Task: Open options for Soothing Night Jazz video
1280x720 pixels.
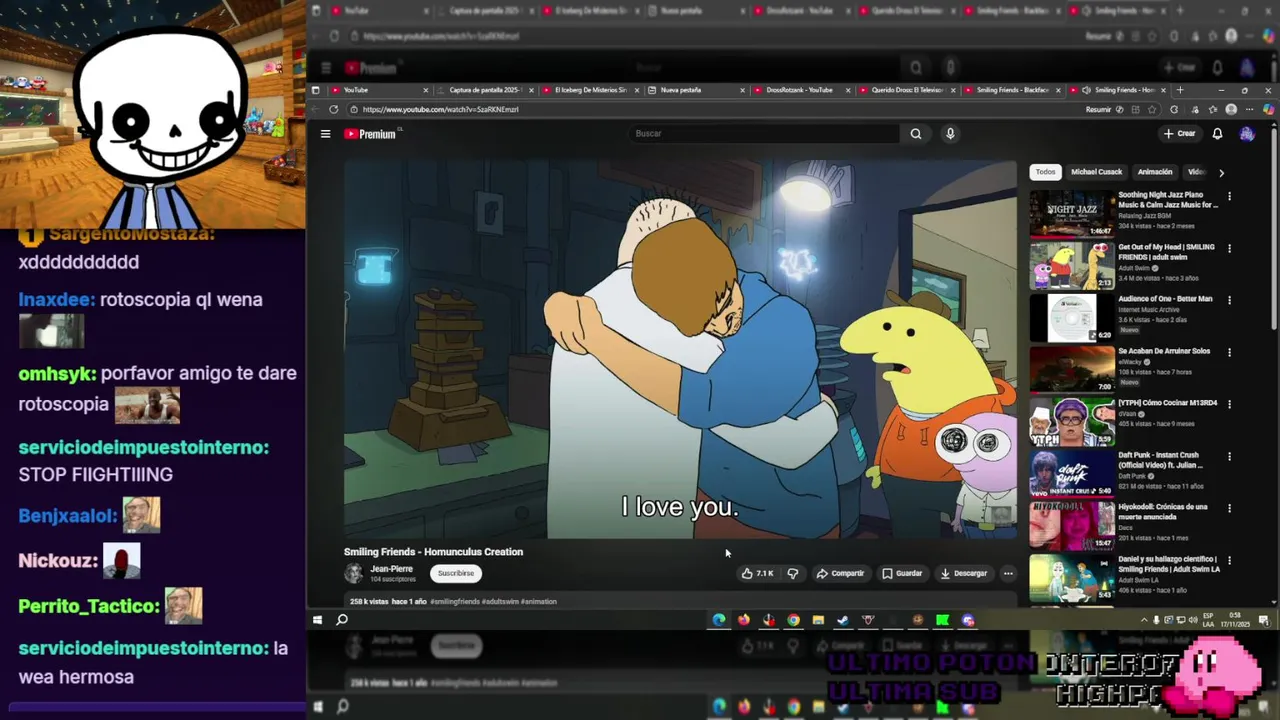Action: (x=1229, y=196)
